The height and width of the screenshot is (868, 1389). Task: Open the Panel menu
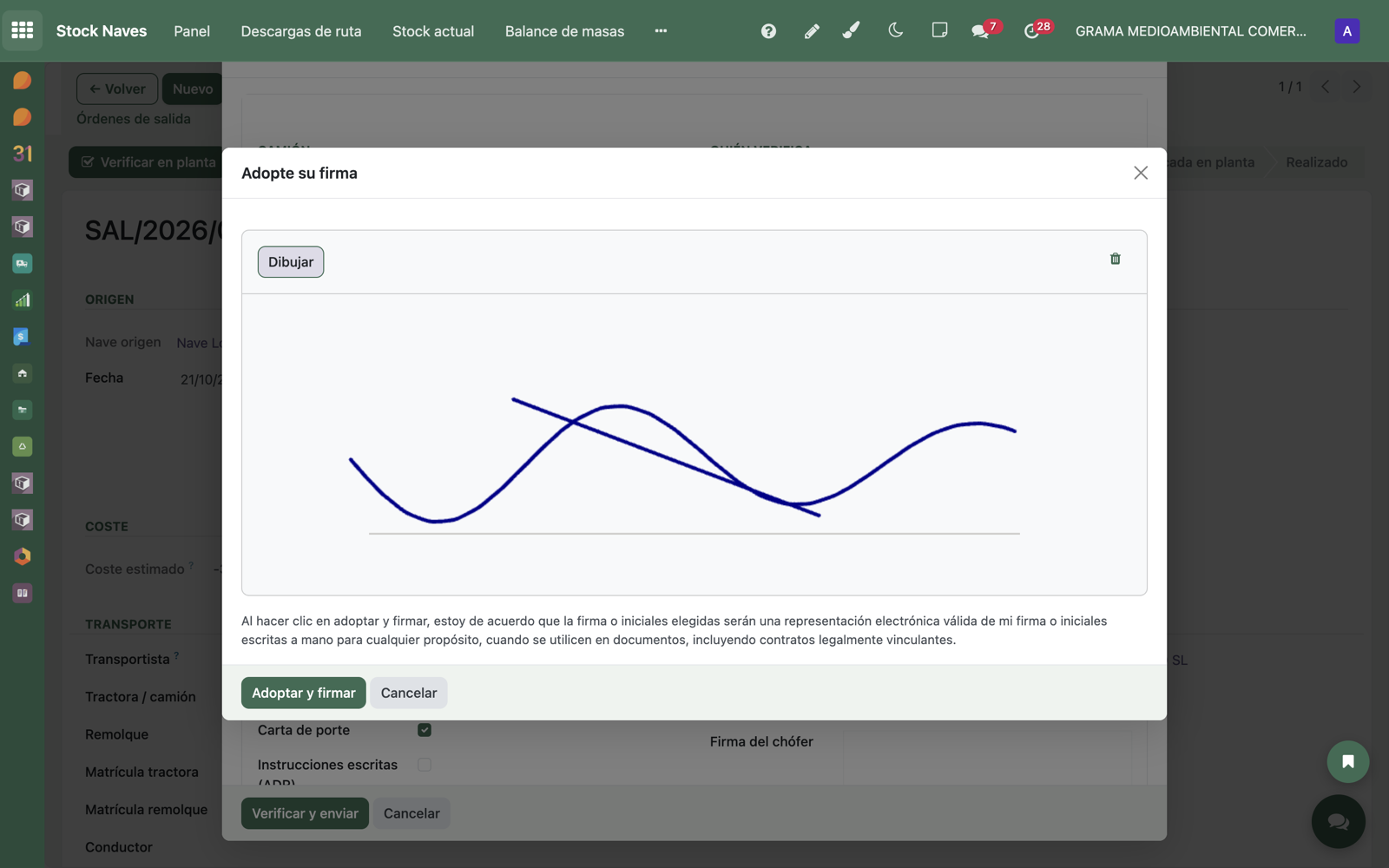(x=192, y=31)
